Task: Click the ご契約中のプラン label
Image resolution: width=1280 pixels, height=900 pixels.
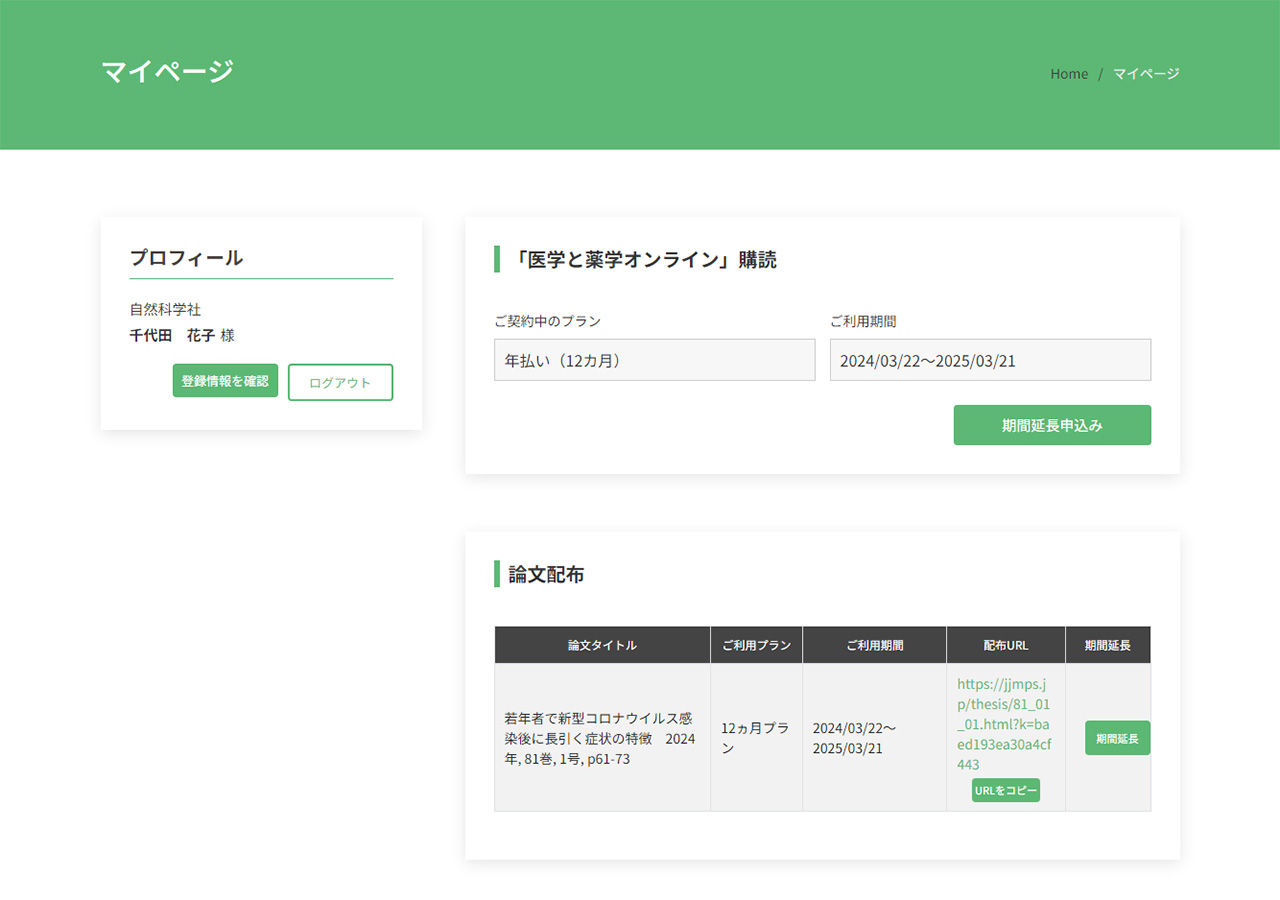Action: click(548, 321)
